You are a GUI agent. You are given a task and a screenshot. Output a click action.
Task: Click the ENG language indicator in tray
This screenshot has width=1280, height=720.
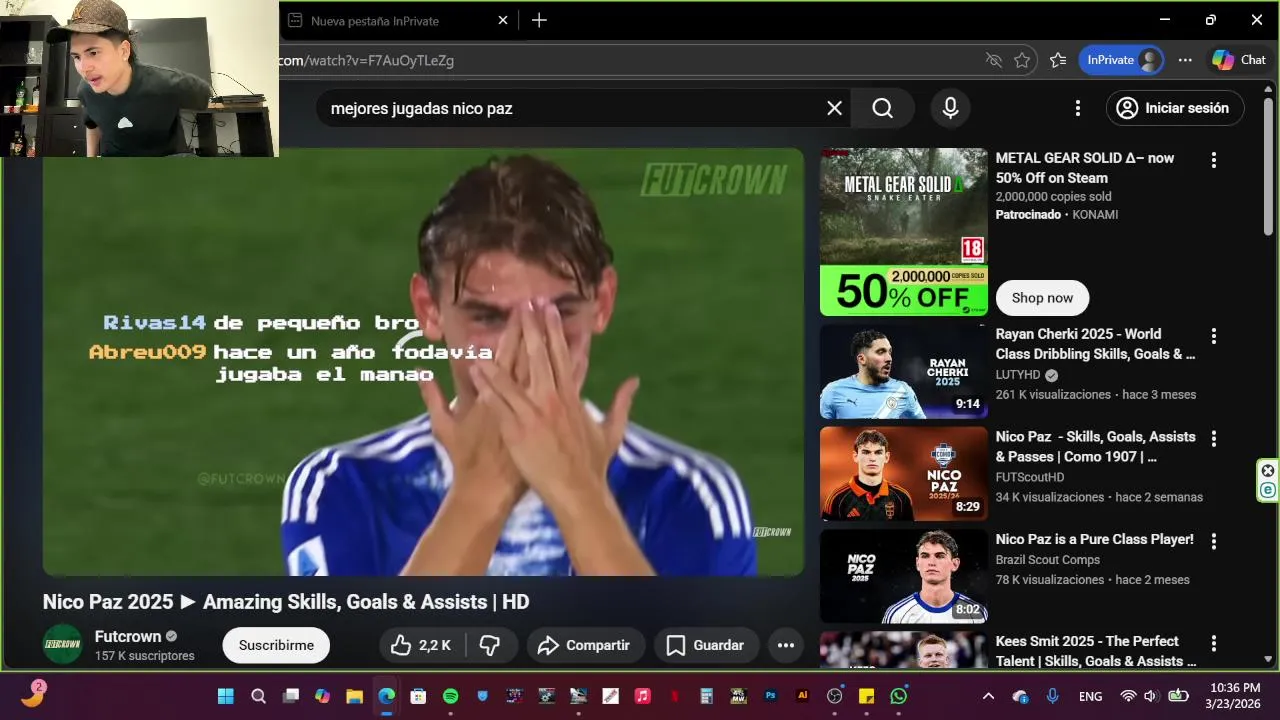pos(1091,696)
